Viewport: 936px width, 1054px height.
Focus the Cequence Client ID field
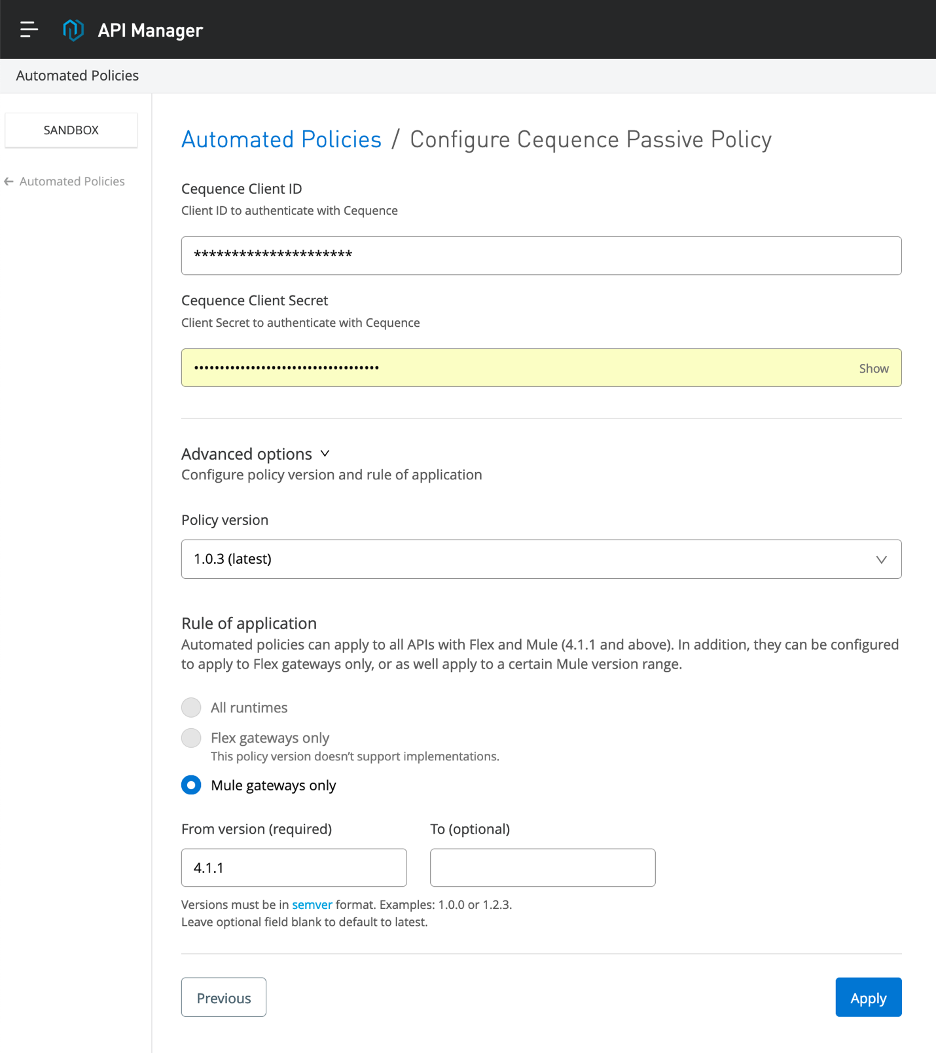pos(541,255)
